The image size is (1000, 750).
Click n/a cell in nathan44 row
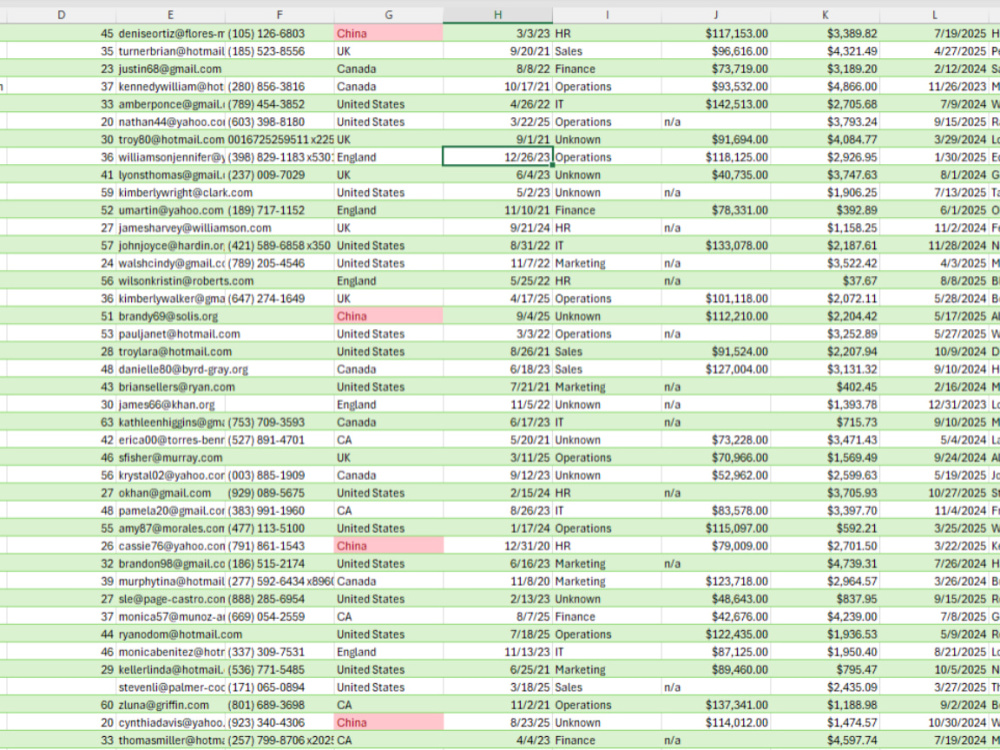pos(716,122)
